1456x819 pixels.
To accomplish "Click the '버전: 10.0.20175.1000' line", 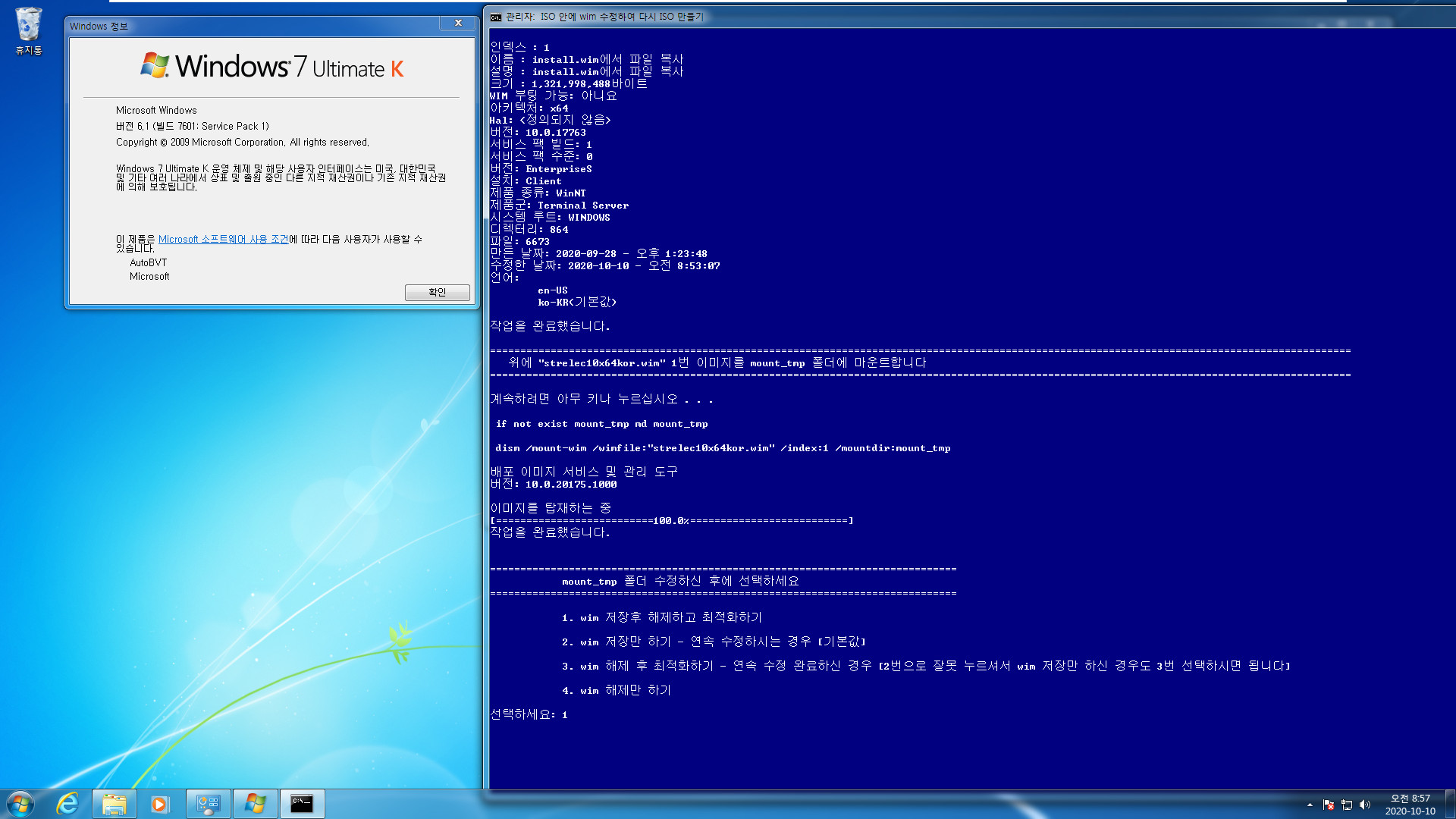I will [x=554, y=484].
